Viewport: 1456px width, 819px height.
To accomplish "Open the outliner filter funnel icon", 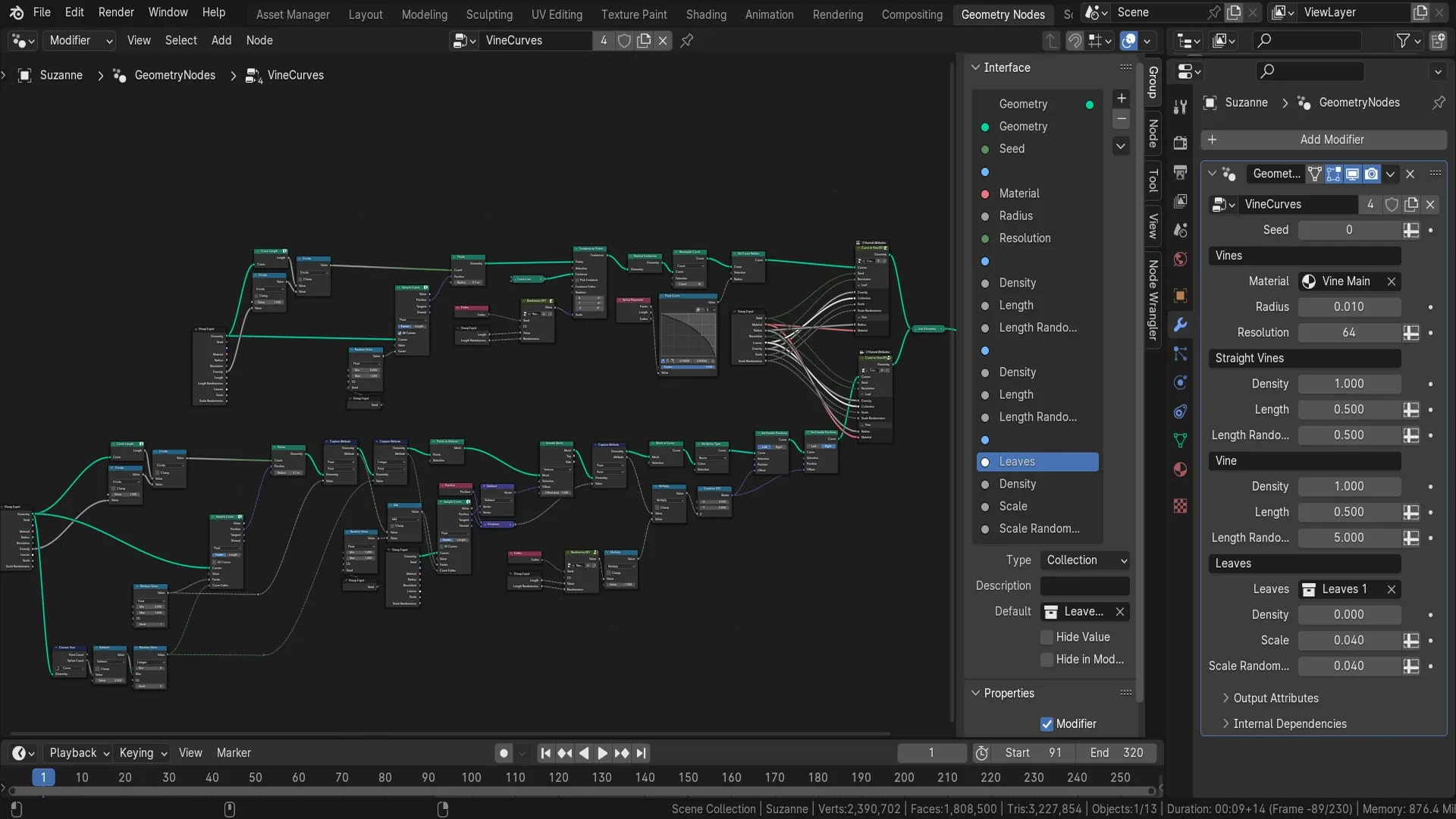I will [1404, 40].
